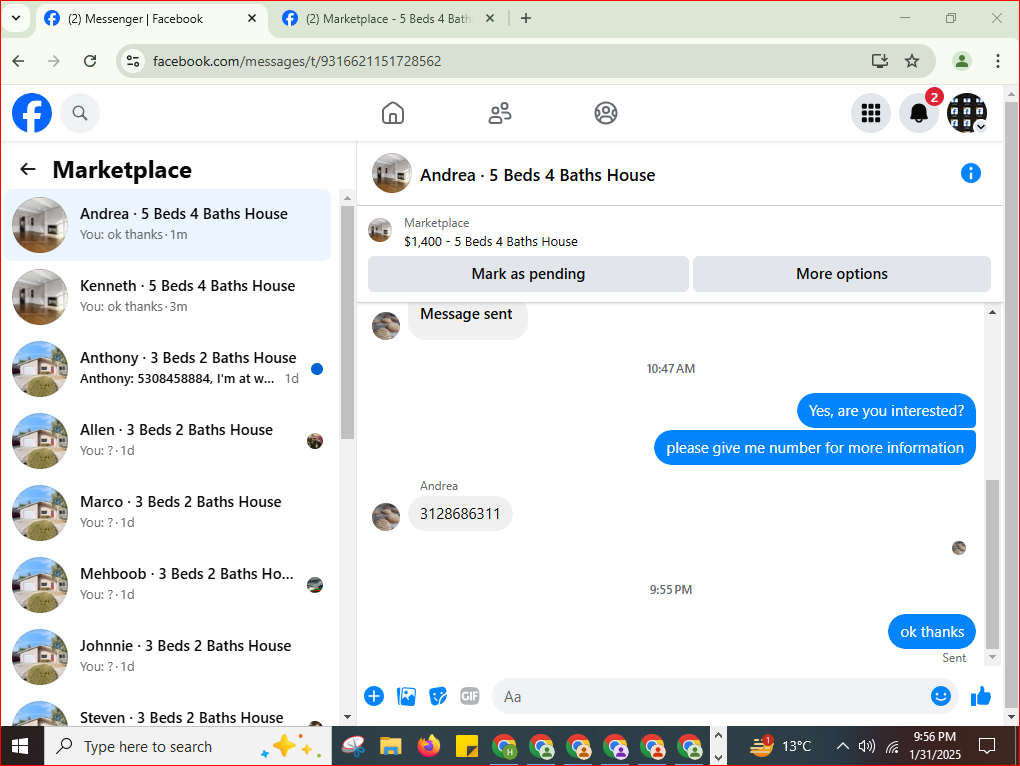Click the 'Yes, are you interested?' message bubble
The image size is (1020, 766).
tap(886, 411)
